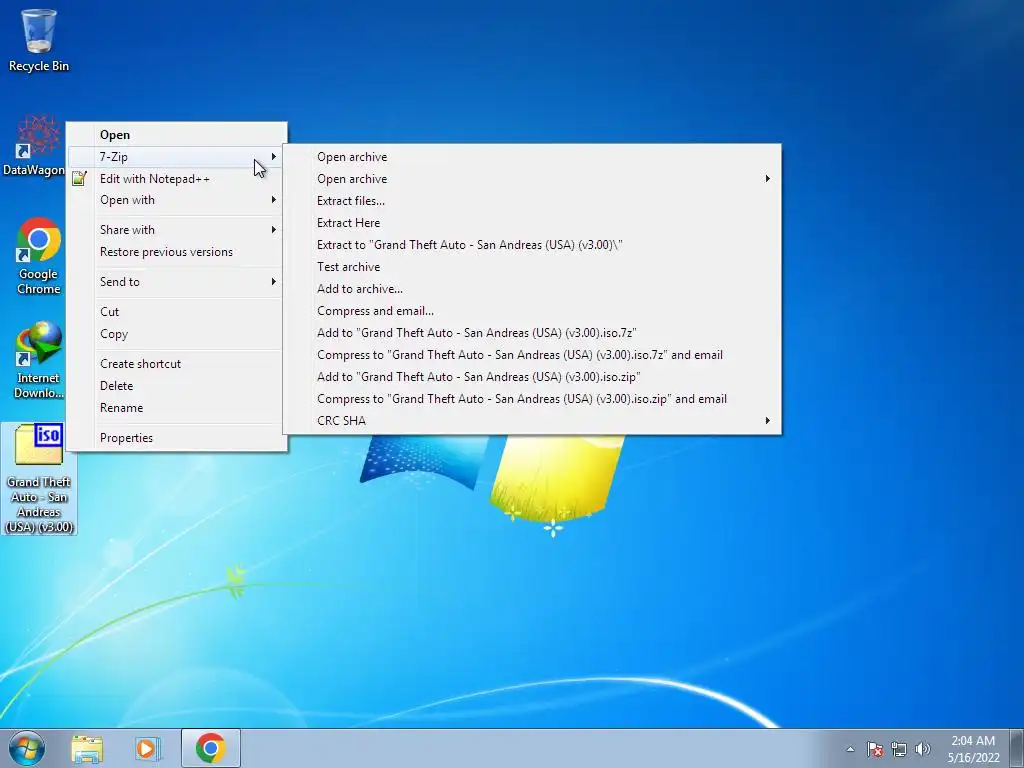This screenshot has height=768, width=1024.
Task: Compress to .iso.7z and email
Action: point(532,355)
